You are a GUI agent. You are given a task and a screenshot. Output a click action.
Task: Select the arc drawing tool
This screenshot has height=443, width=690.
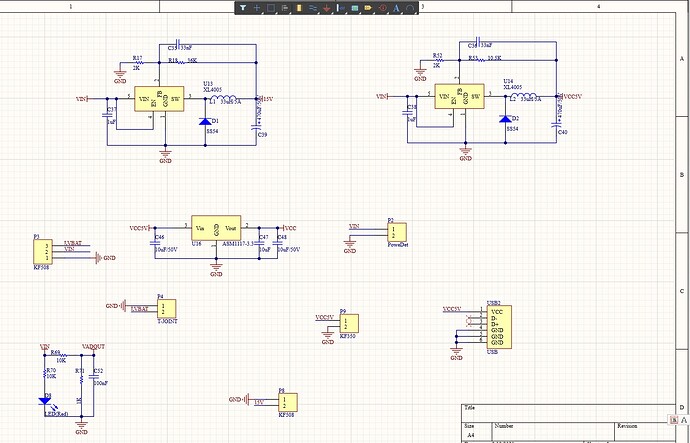tap(411, 7)
